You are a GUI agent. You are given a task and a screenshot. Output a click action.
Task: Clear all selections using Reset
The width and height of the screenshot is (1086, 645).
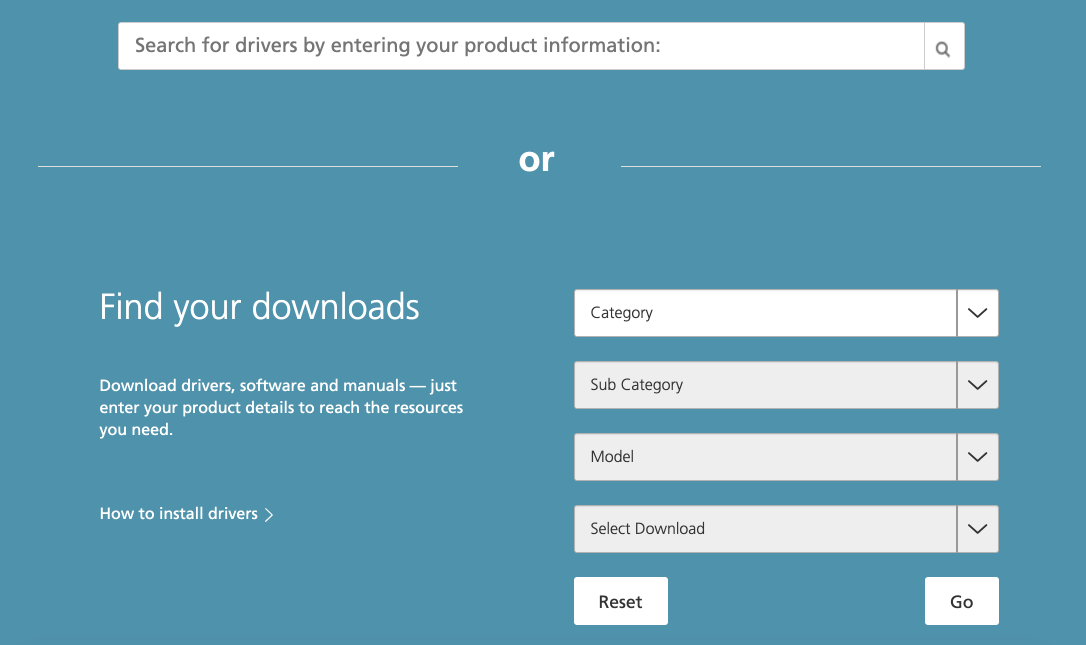coord(620,601)
